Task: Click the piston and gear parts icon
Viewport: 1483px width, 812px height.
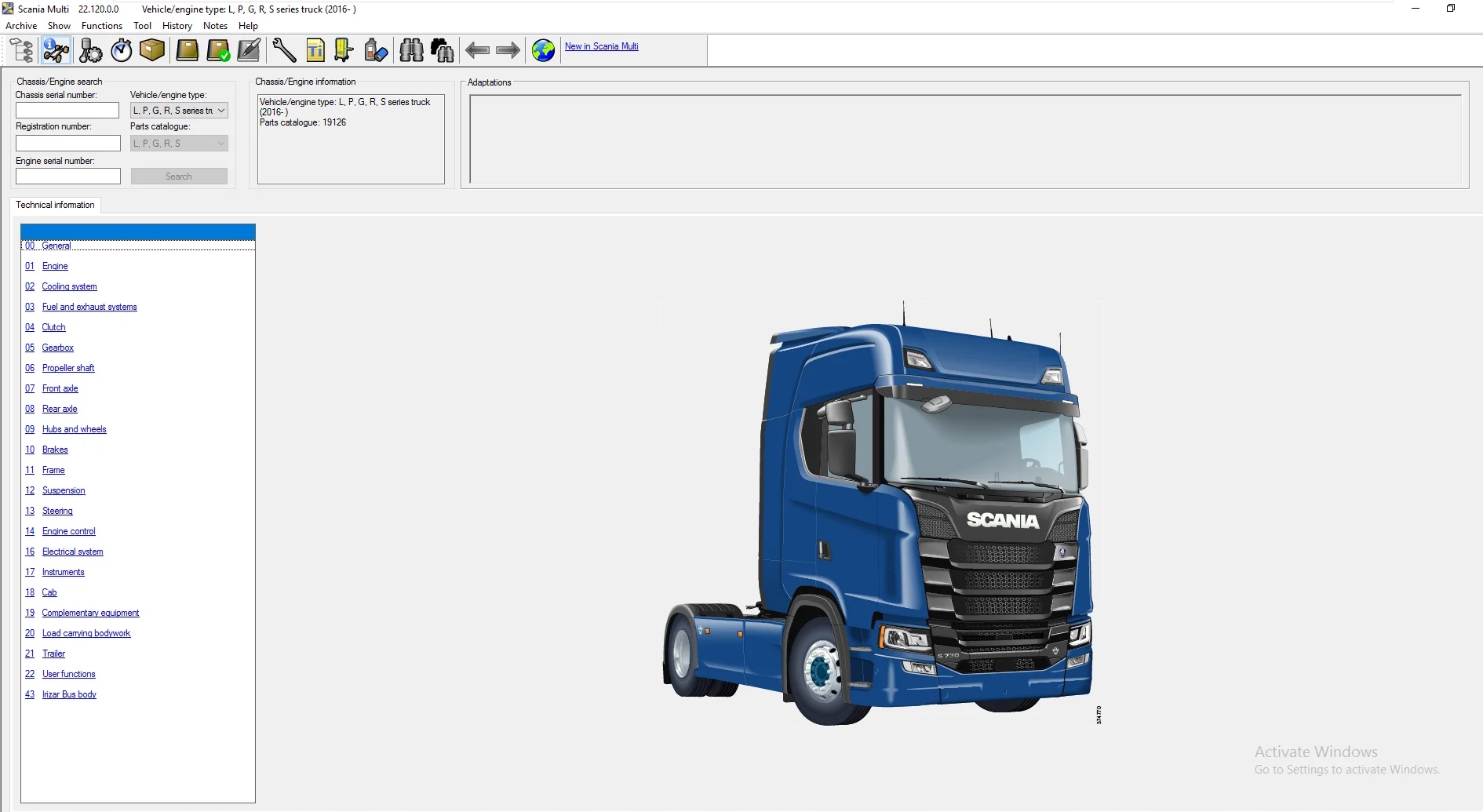Action: pos(90,50)
